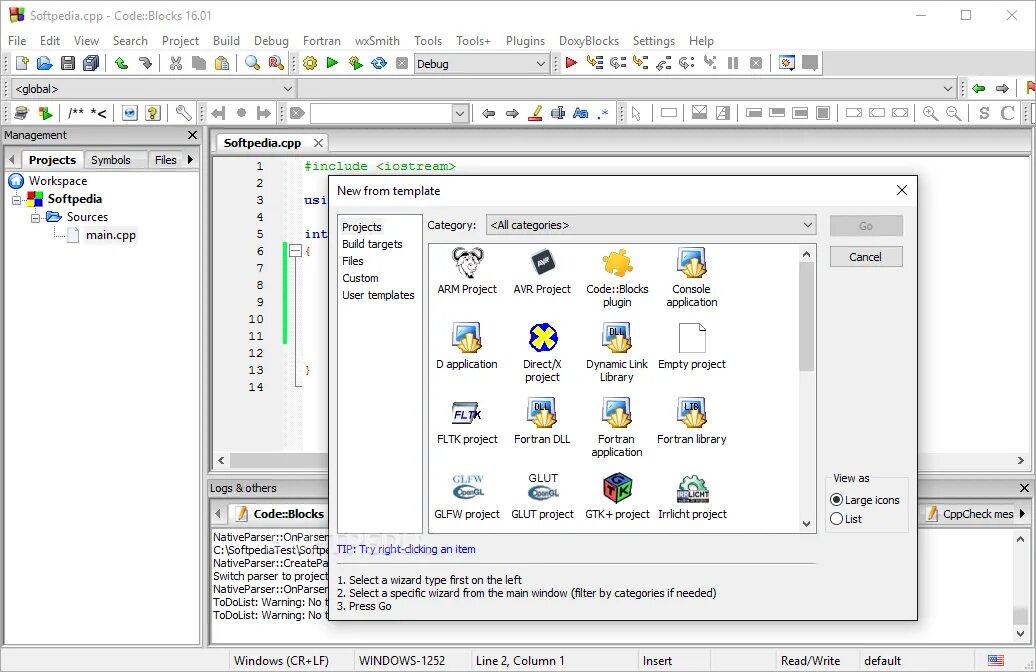Select the Softpedia.cpp editor tab
Screen dimensions: 1036x672
[262, 143]
